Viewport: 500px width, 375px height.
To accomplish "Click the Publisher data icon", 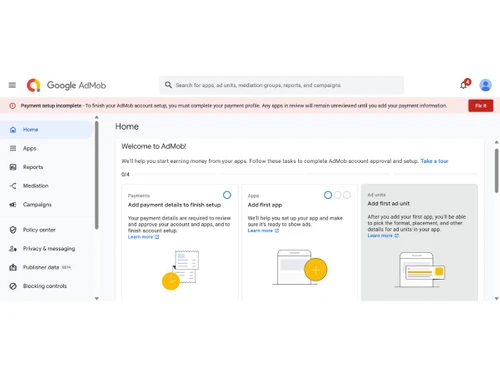I will pyautogui.click(x=13, y=267).
